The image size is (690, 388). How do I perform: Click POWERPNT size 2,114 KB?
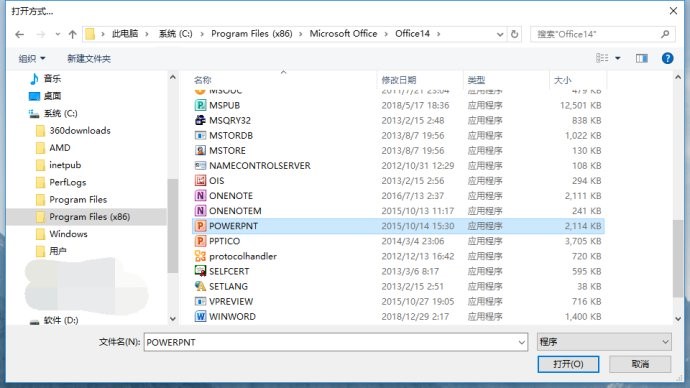tap(583, 226)
